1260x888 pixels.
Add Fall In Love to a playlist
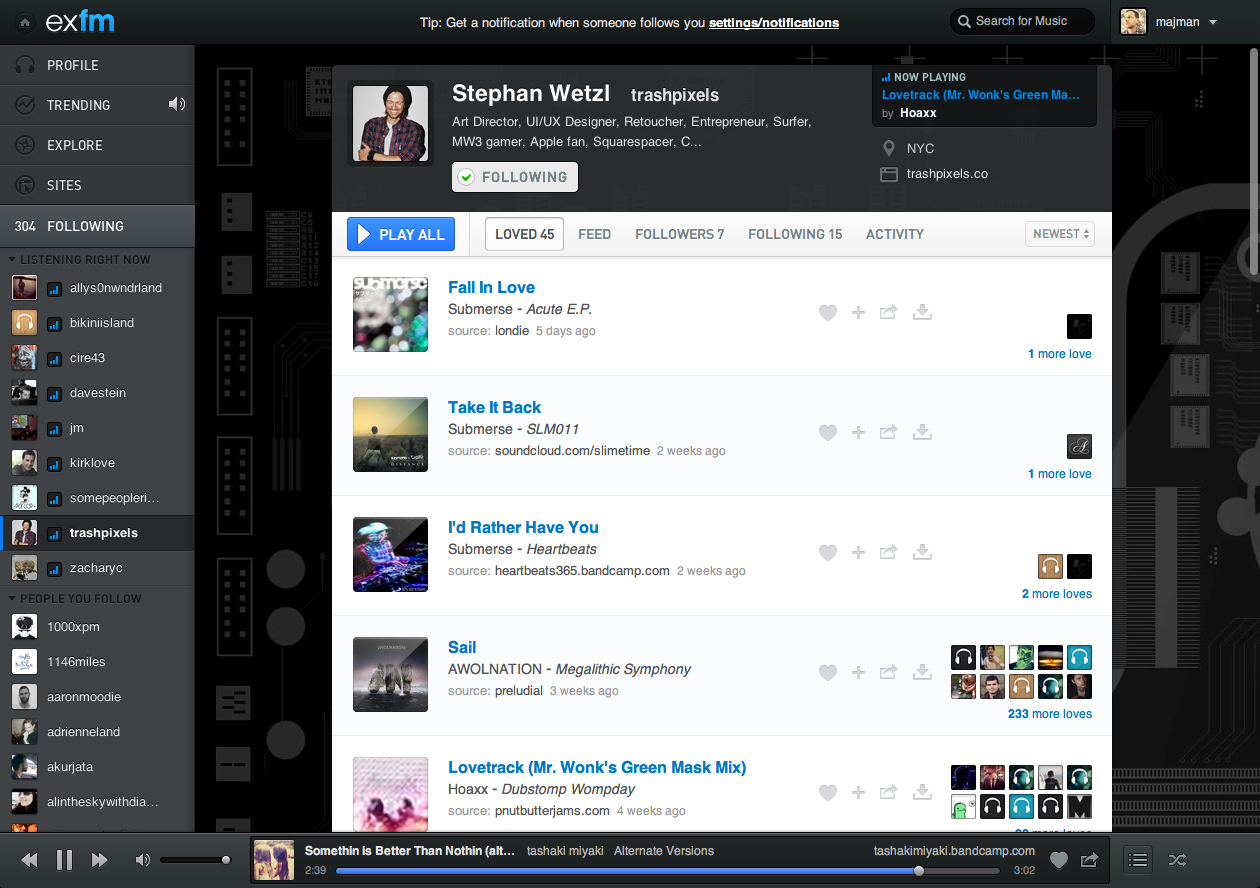point(858,313)
